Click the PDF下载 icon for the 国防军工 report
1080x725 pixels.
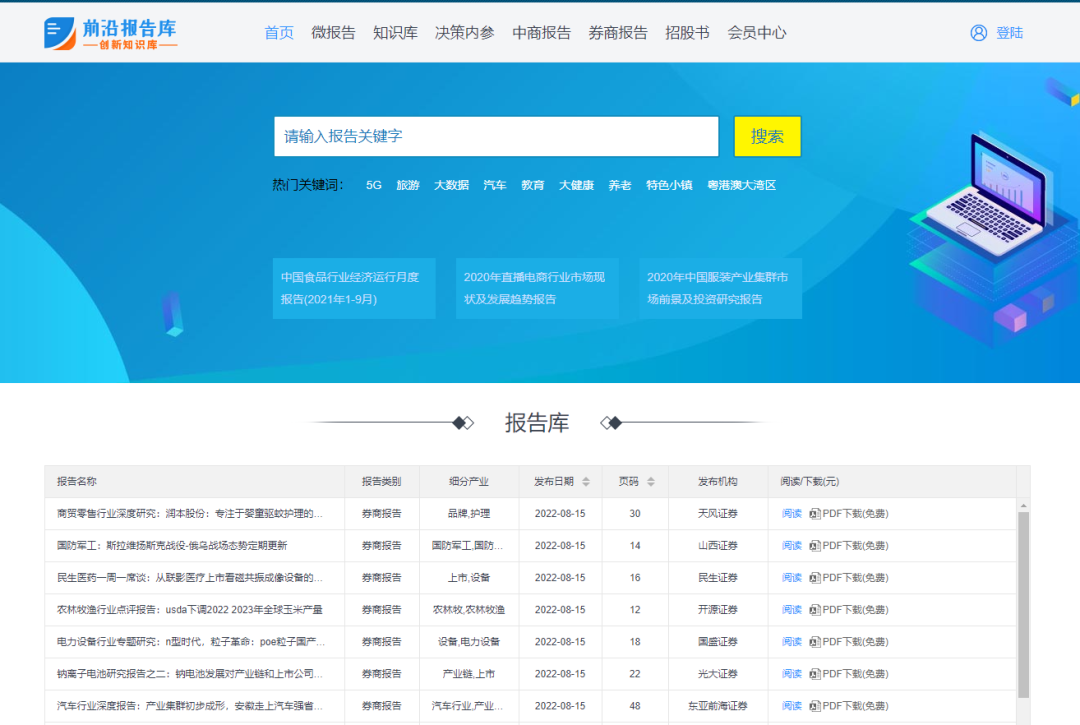click(x=816, y=545)
